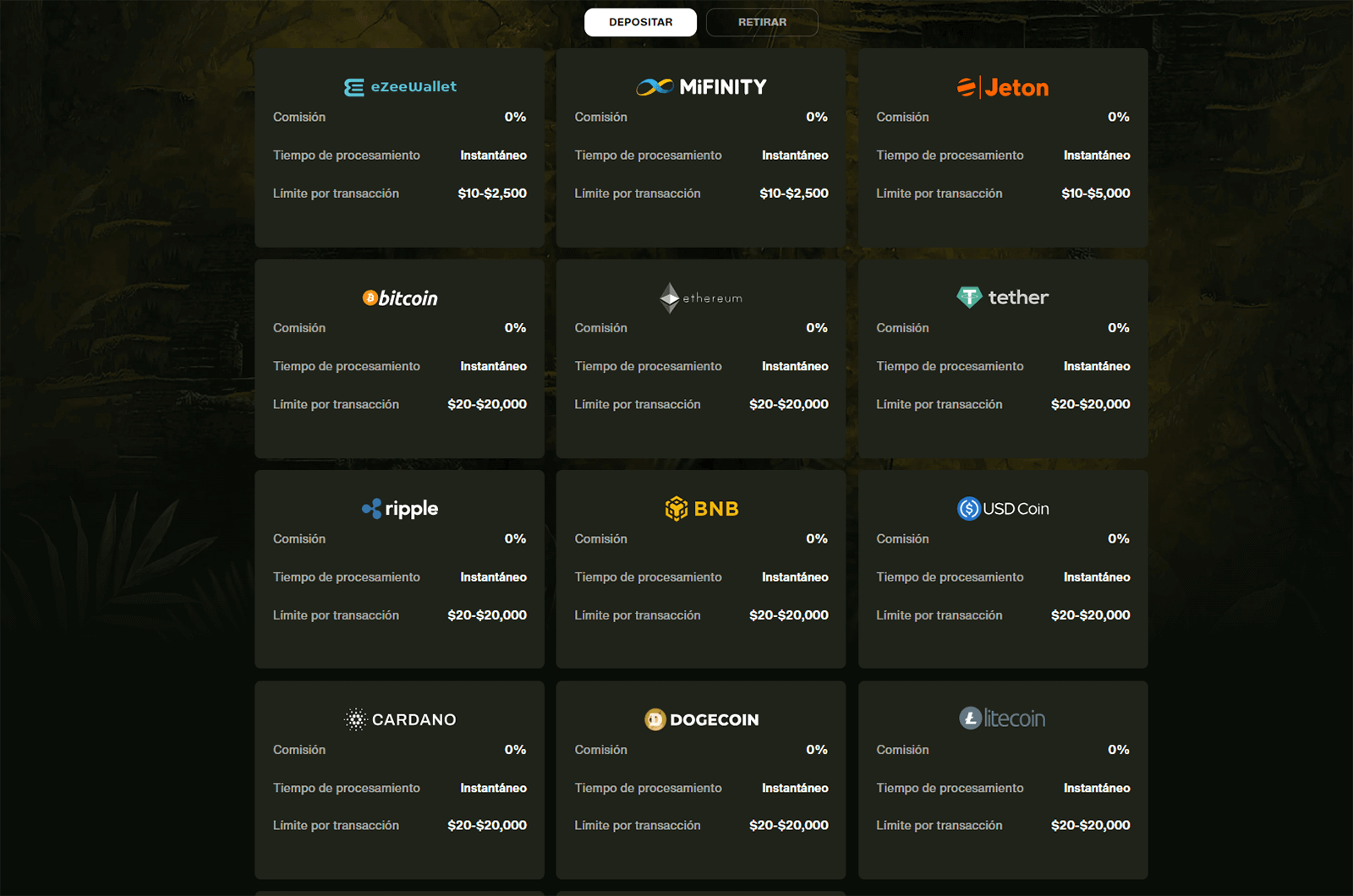
Task: Click the litecoin logo
Action: (1003, 718)
